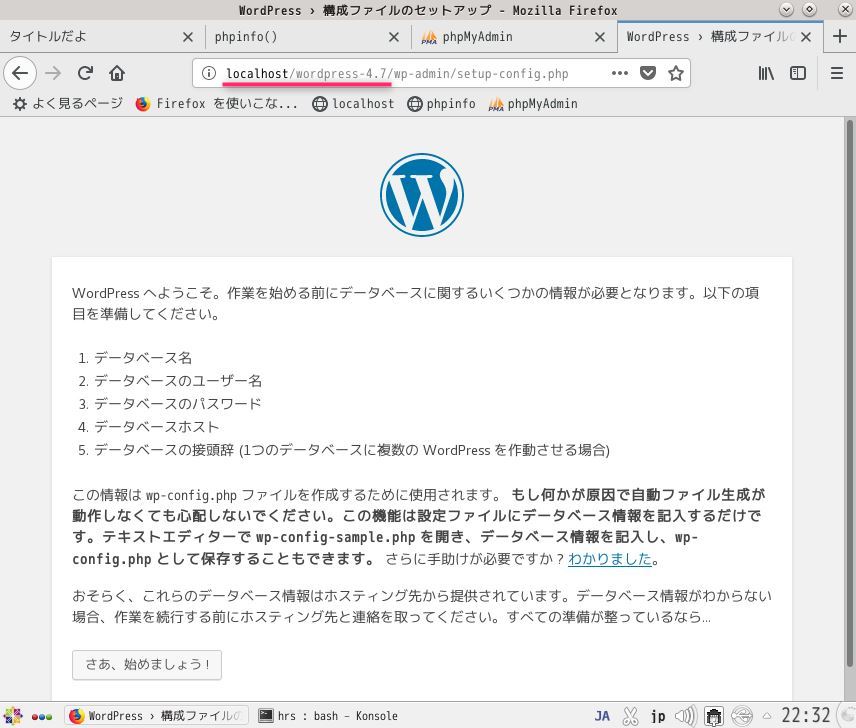Select the WordPress 構成ファイル tab
Image resolution: width=856 pixels, height=728 pixels.
click(720, 37)
